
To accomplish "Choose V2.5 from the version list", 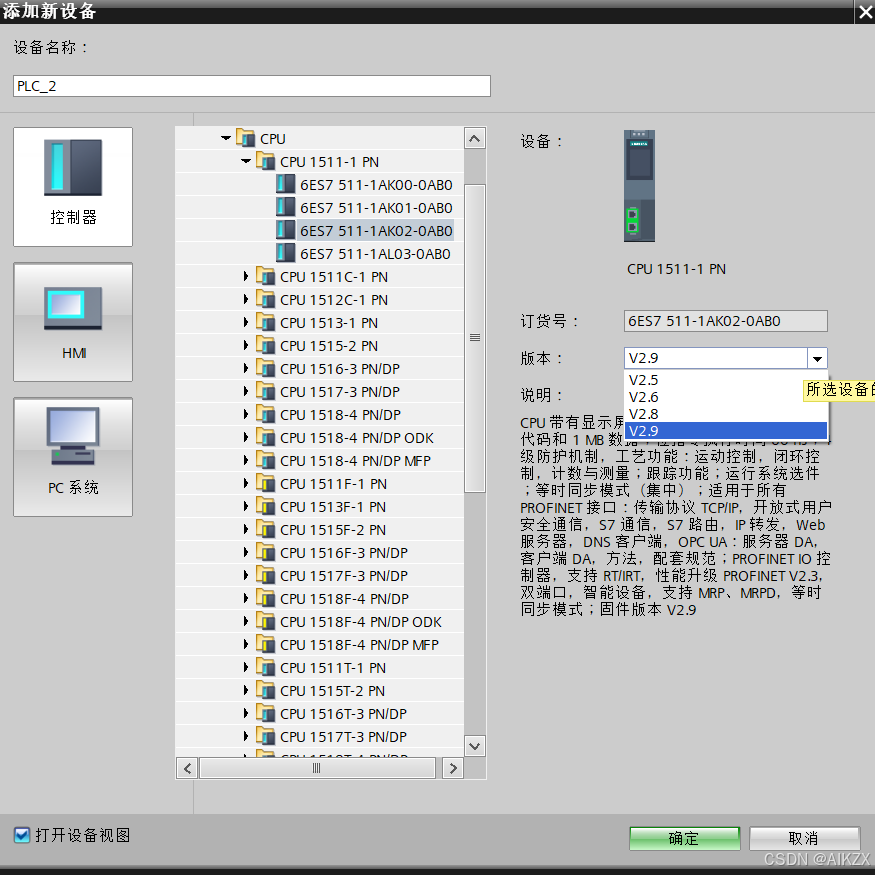I will [x=725, y=380].
